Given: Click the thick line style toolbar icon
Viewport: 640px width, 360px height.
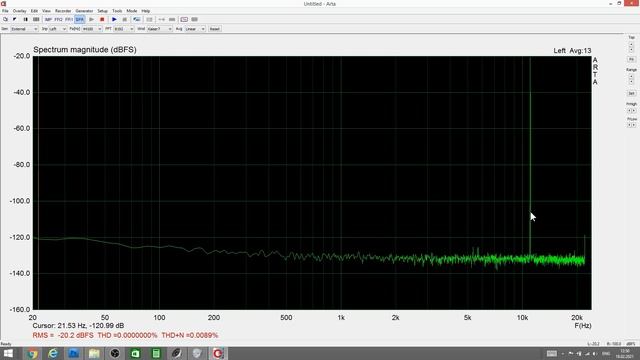Looking at the screenshot, I should [x=172, y=19].
